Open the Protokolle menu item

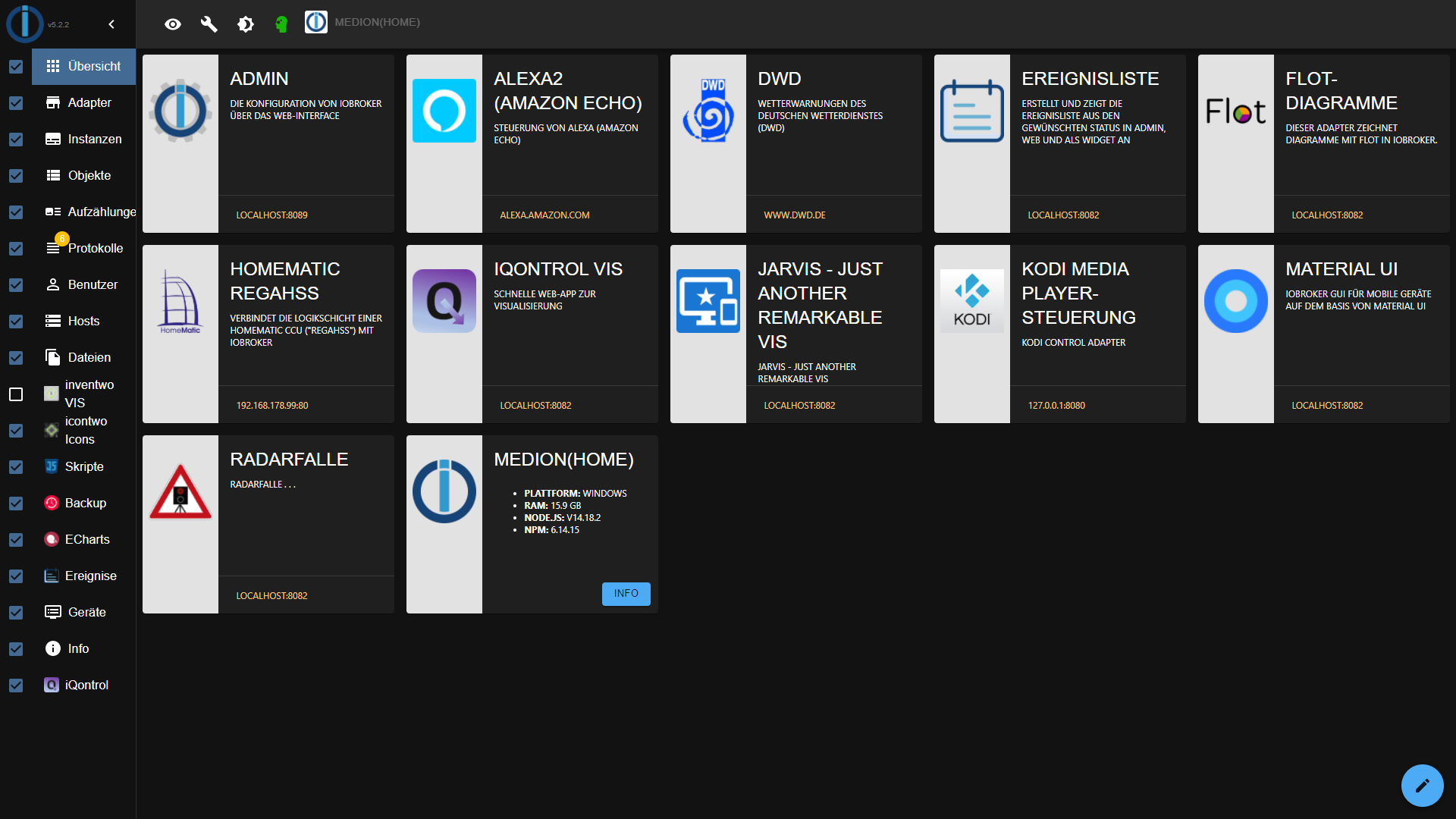83,249
